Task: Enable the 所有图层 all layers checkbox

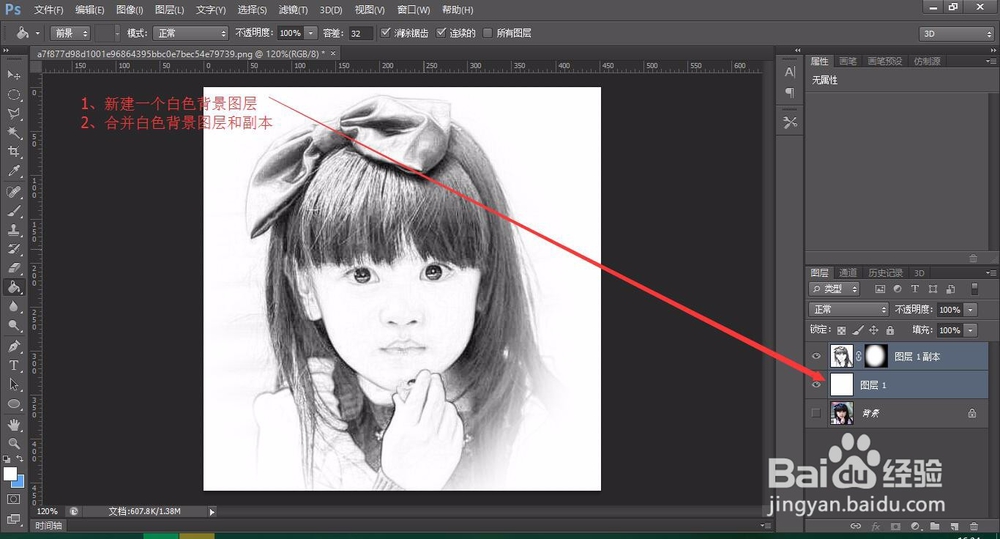Action: click(x=488, y=33)
